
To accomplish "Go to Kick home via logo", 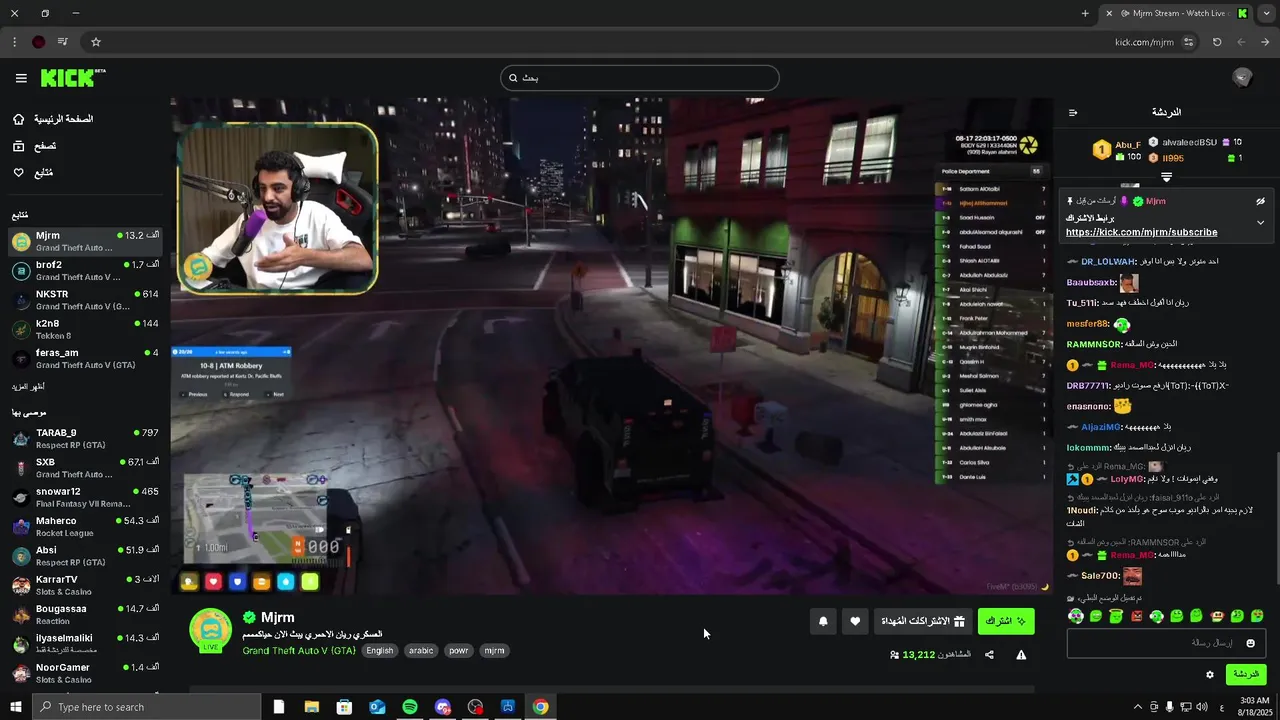I will pos(72,78).
